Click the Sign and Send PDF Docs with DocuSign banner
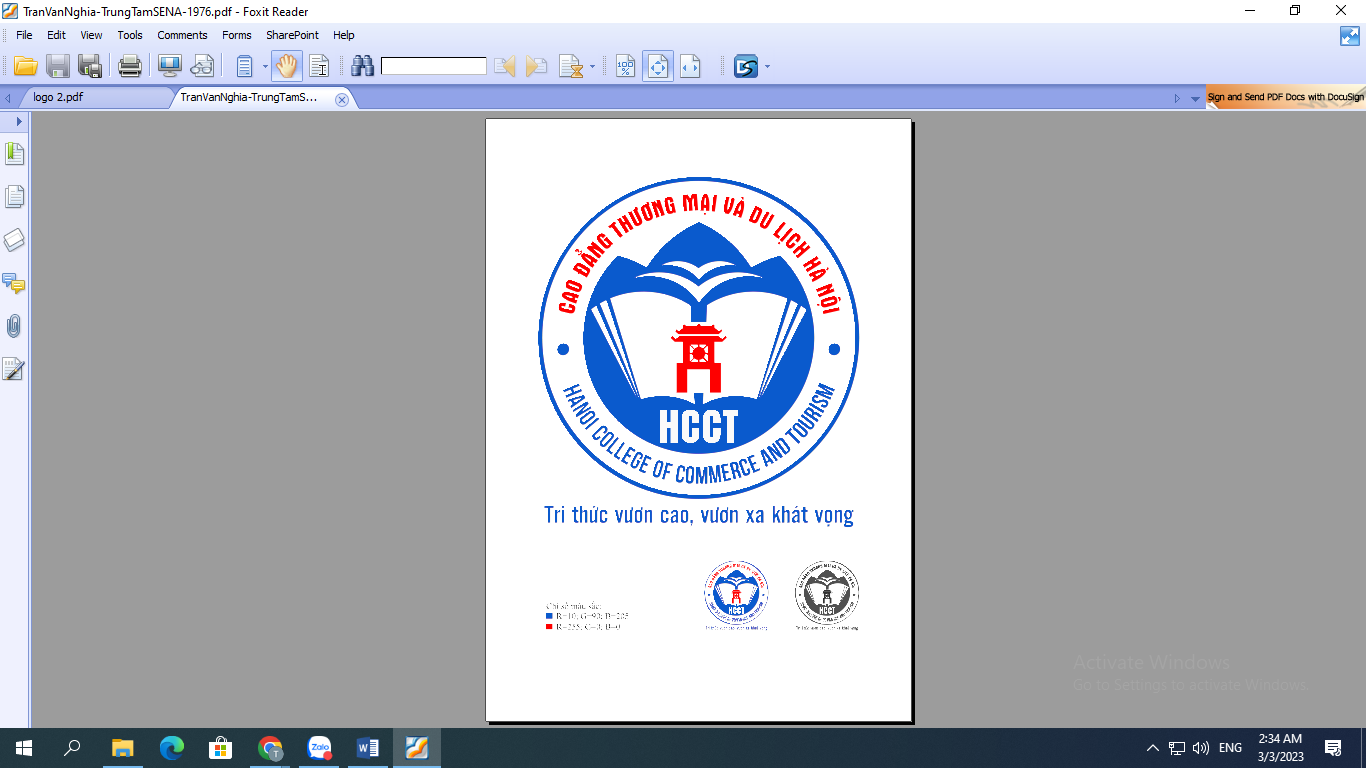The height and width of the screenshot is (768, 1366). [x=1286, y=97]
